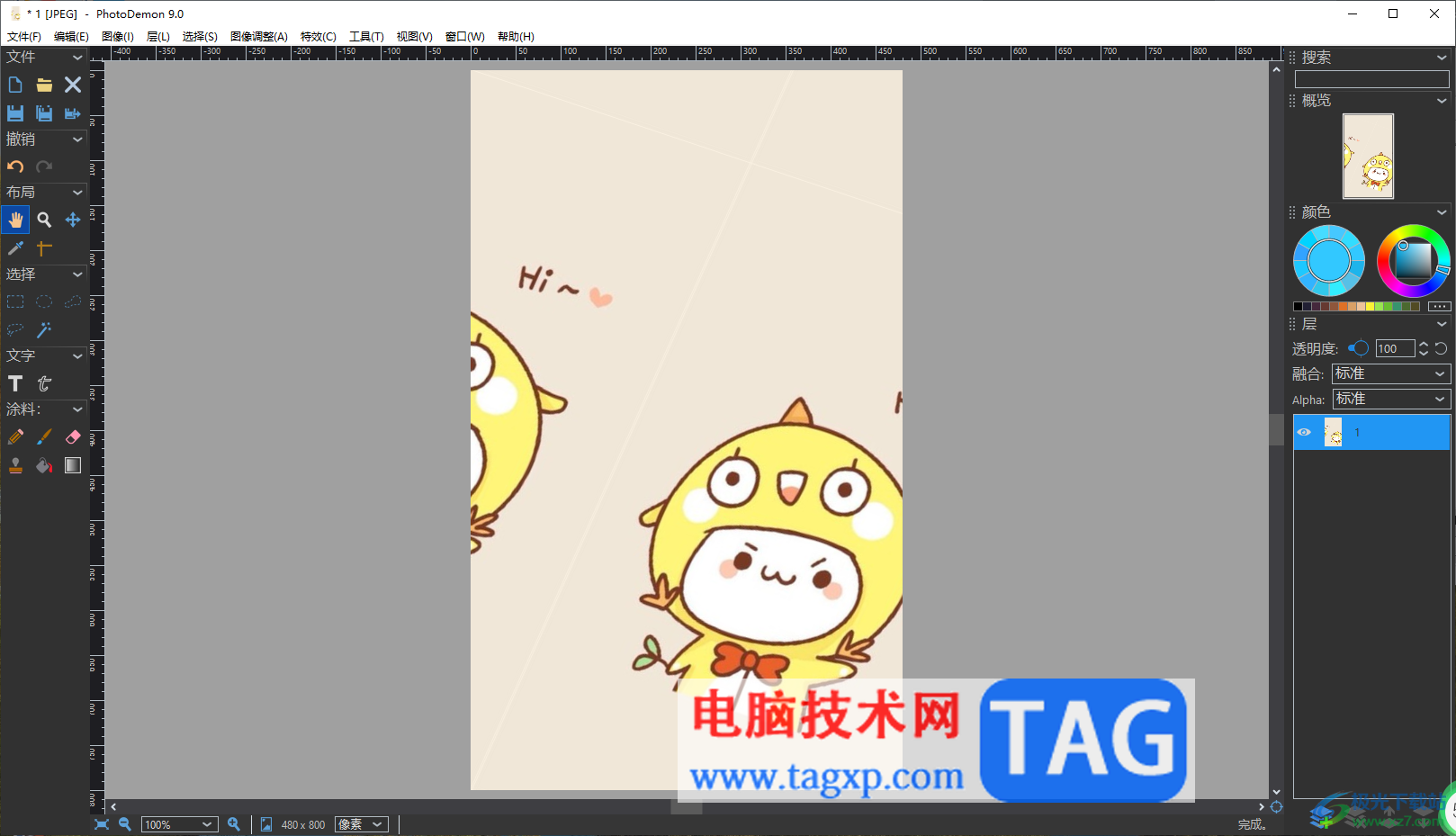
Task: Select the Paintbrush tool
Action: click(x=44, y=436)
